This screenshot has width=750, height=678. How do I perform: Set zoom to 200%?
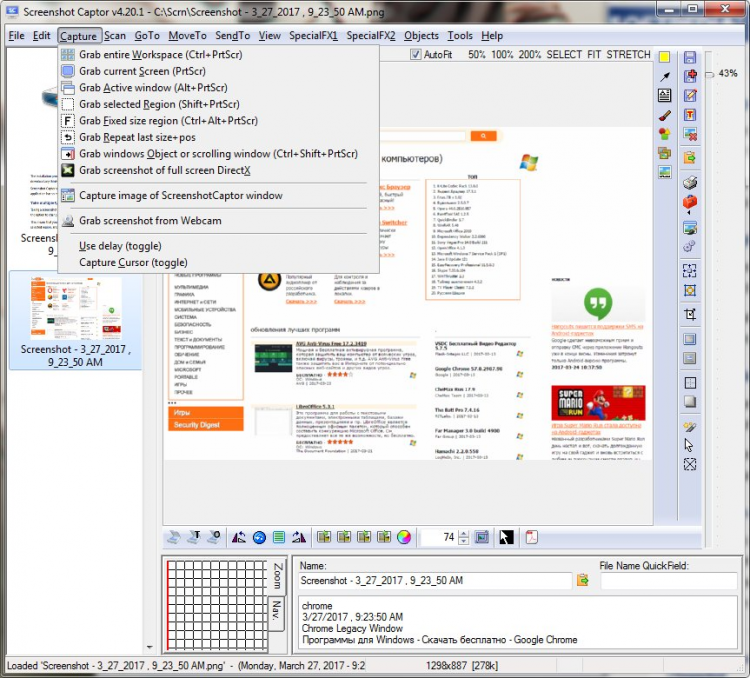[x=530, y=55]
